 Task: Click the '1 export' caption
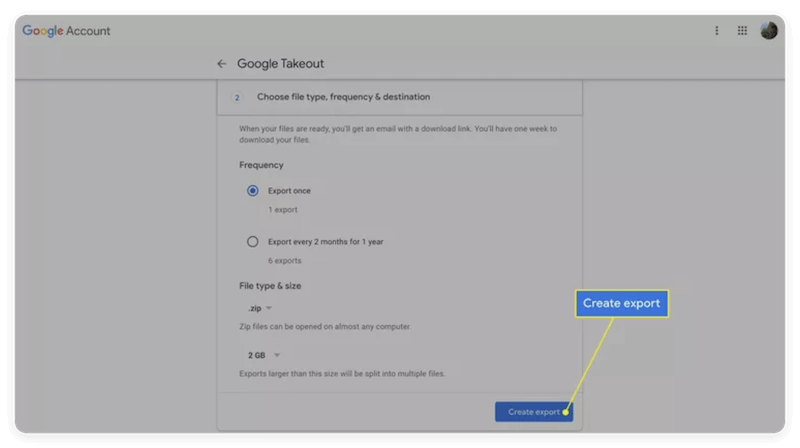point(283,210)
